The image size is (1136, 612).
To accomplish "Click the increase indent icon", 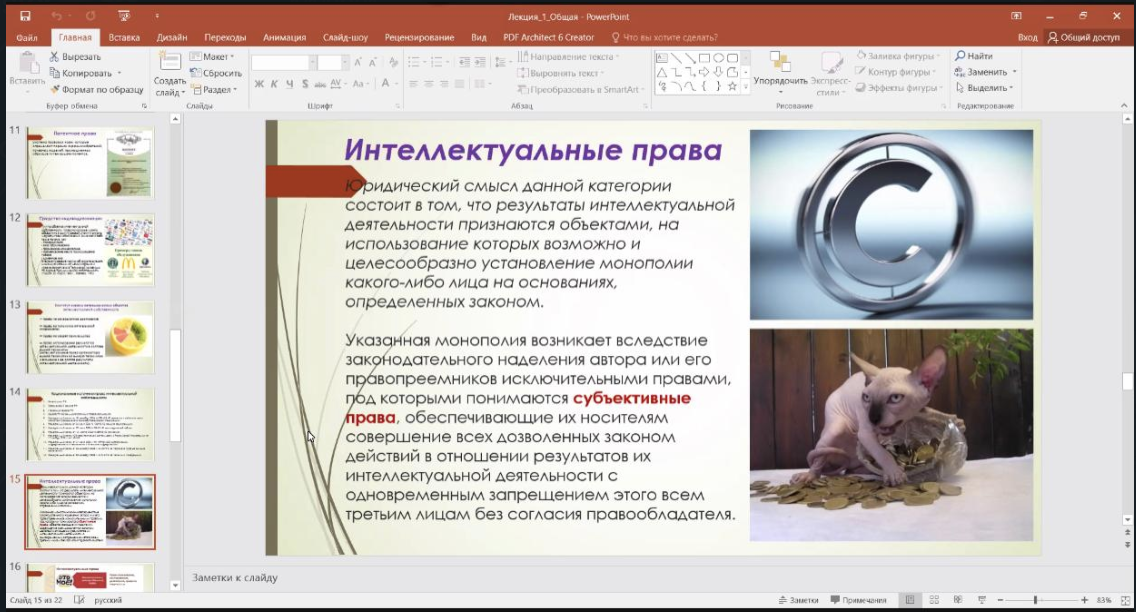I will click(480, 62).
